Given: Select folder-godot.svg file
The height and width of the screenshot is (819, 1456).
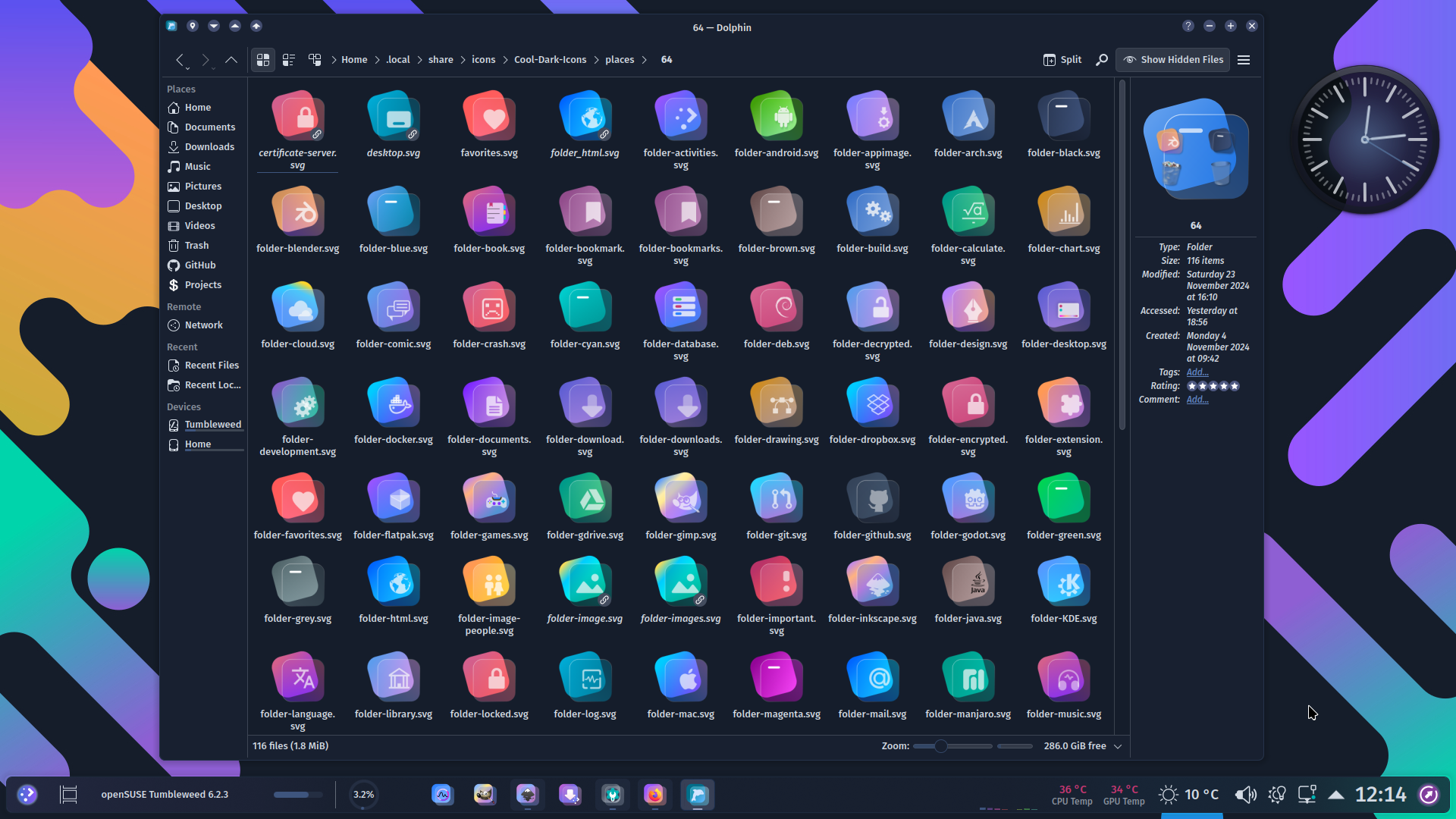Looking at the screenshot, I should (968, 507).
